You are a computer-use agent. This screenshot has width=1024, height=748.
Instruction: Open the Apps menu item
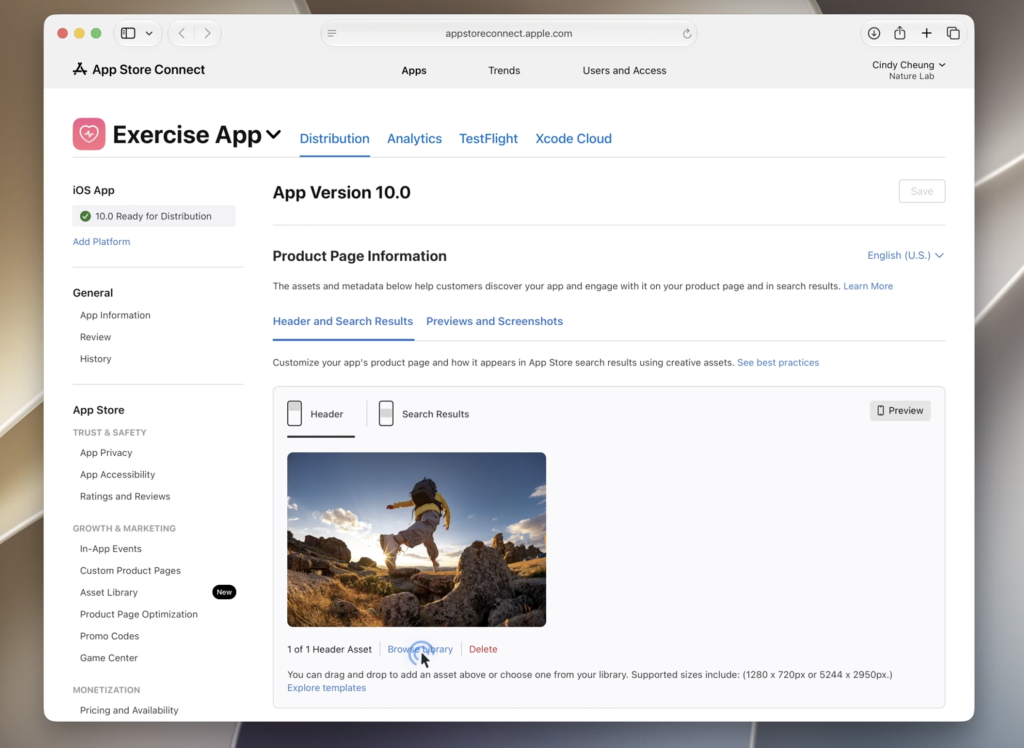coord(414,71)
